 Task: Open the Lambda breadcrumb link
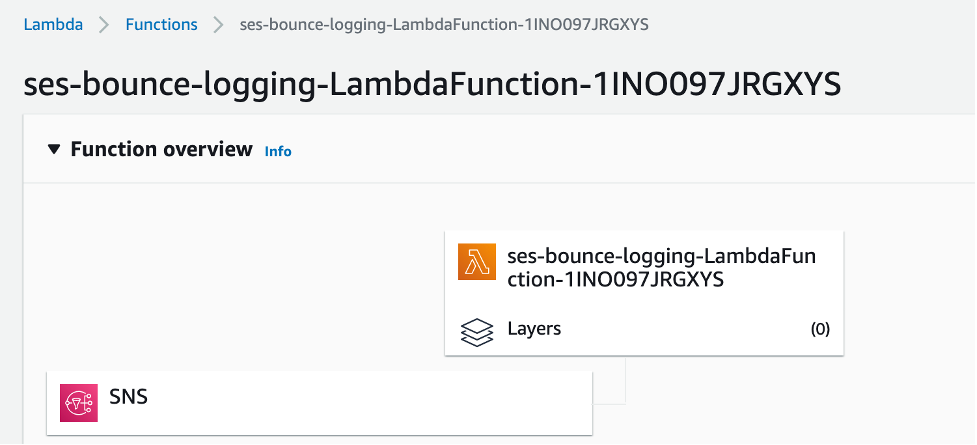[53, 25]
